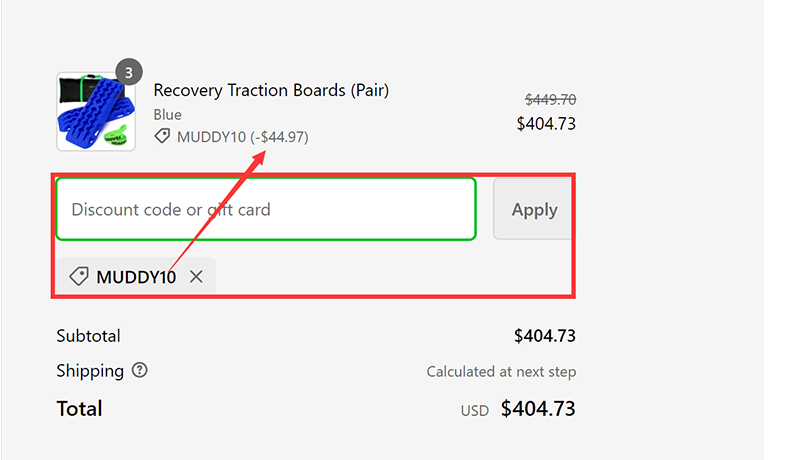Remove the MUDDY10 discount code
The height and width of the screenshot is (460, 800).
pyautogui.click(x=196, y=277)
